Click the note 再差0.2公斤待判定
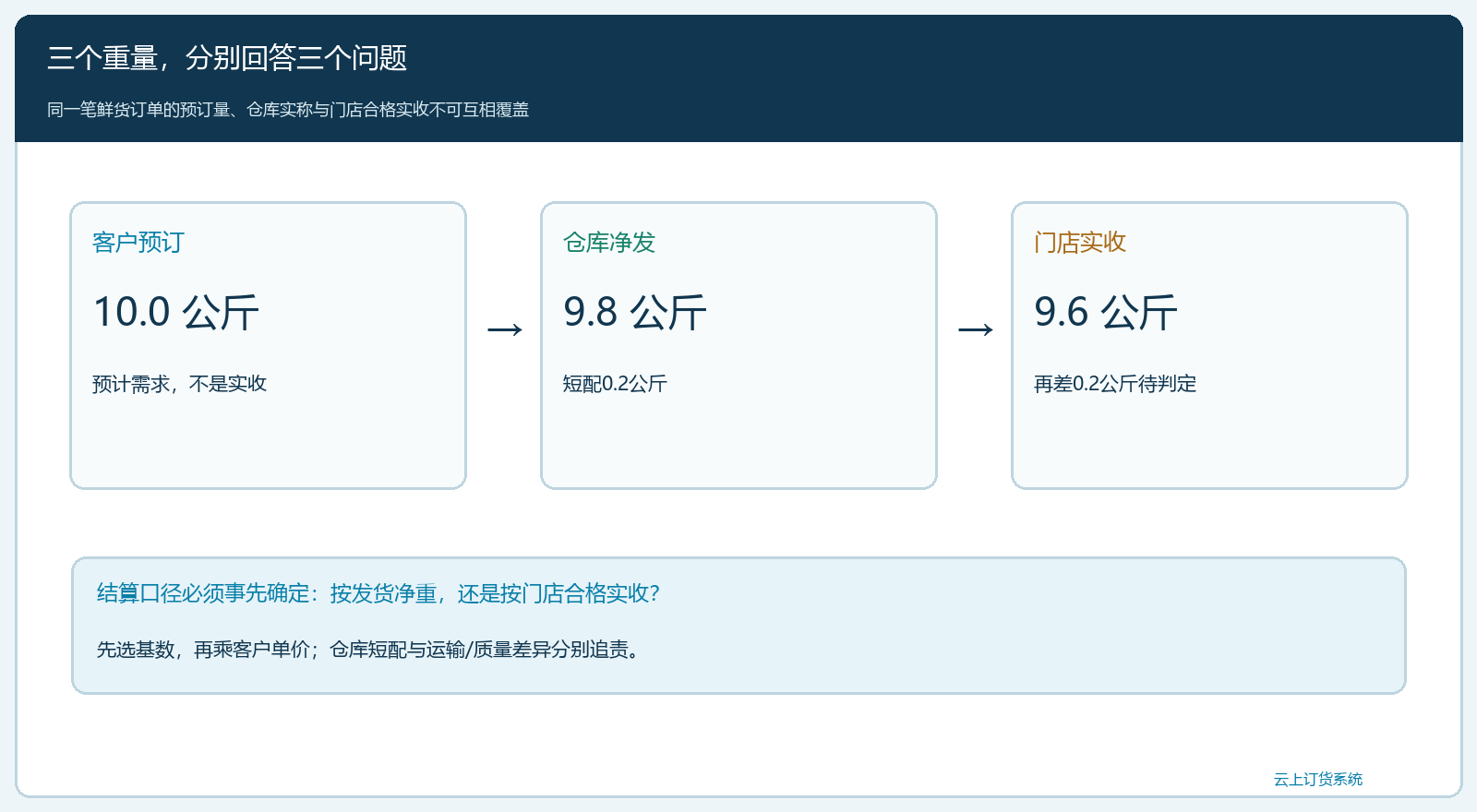 click(x=1115, y=384)
